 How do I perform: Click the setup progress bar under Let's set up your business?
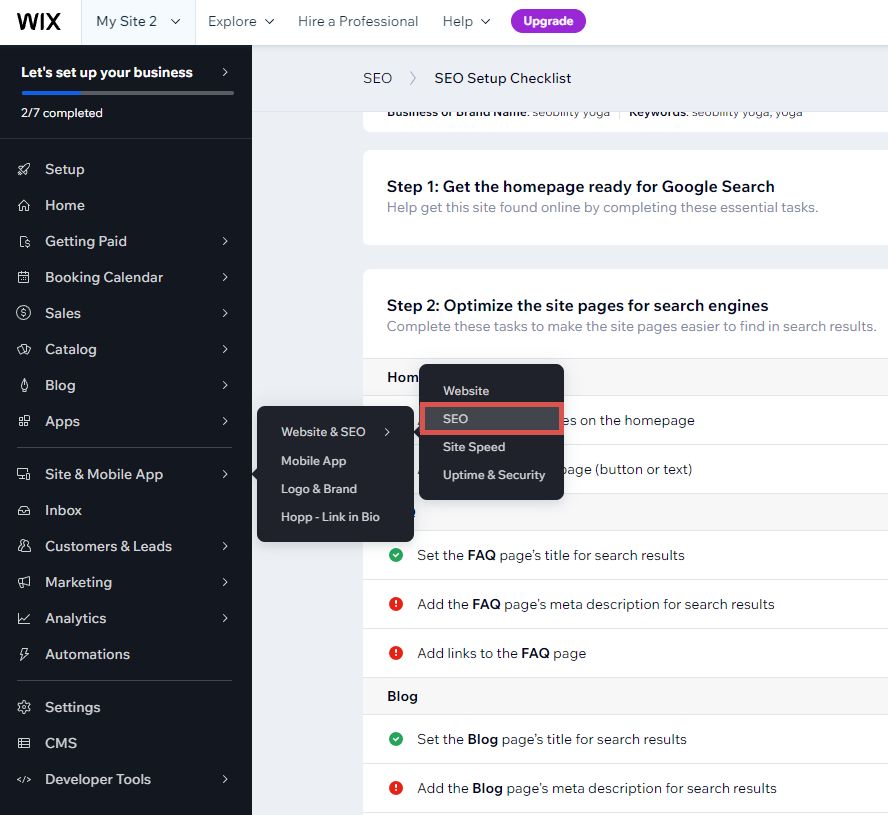[x=126, y=92]
